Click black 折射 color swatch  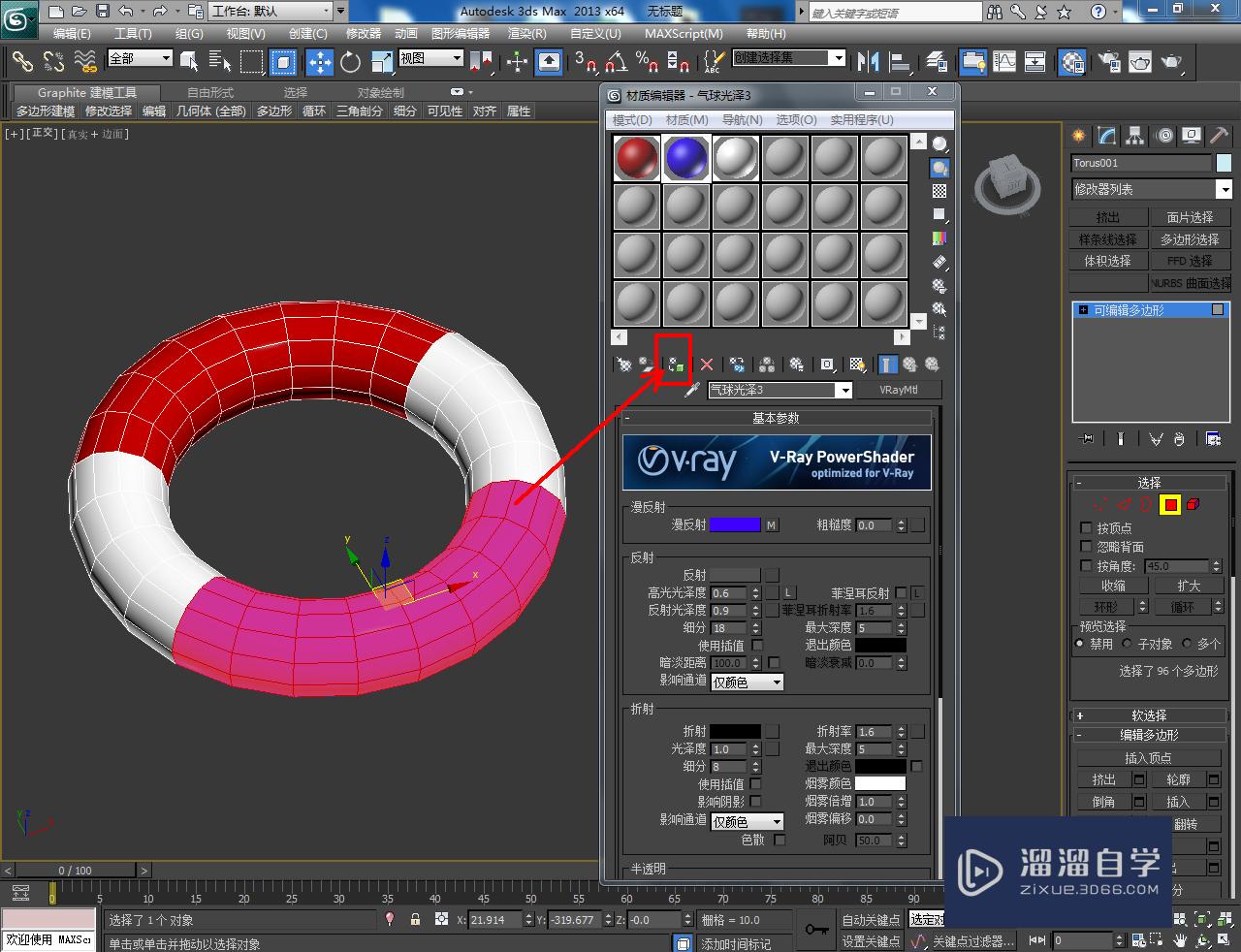point(735,731)
